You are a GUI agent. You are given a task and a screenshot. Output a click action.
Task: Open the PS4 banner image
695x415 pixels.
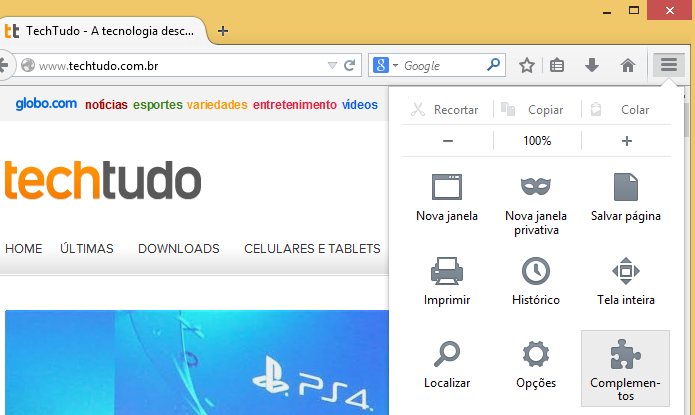(x=197, y=363)
